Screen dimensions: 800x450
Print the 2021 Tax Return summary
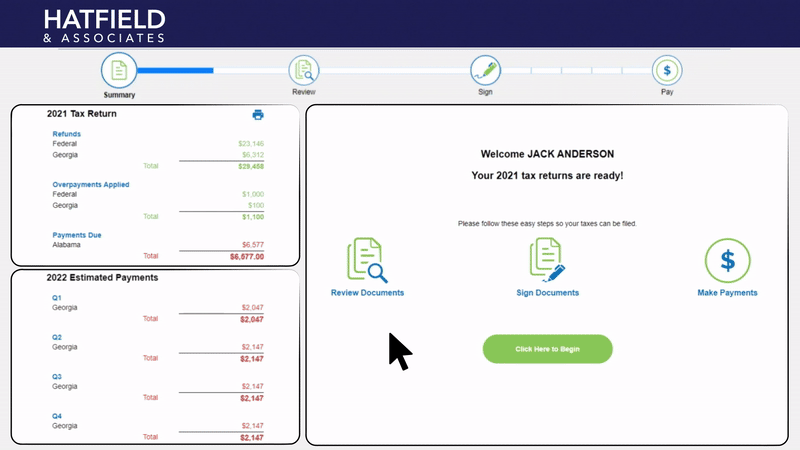tap(258, 115)
